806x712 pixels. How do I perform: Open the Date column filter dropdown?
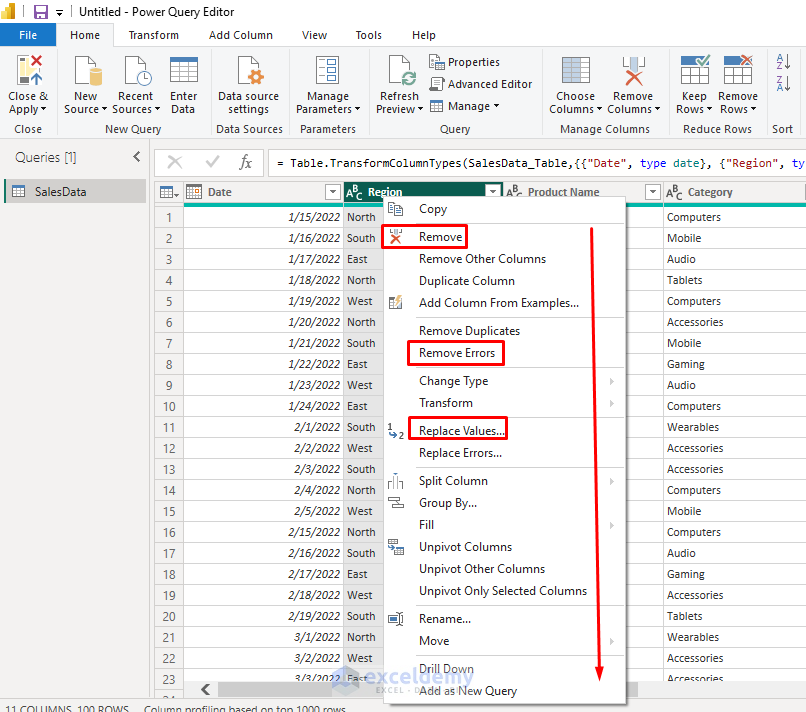333,192
